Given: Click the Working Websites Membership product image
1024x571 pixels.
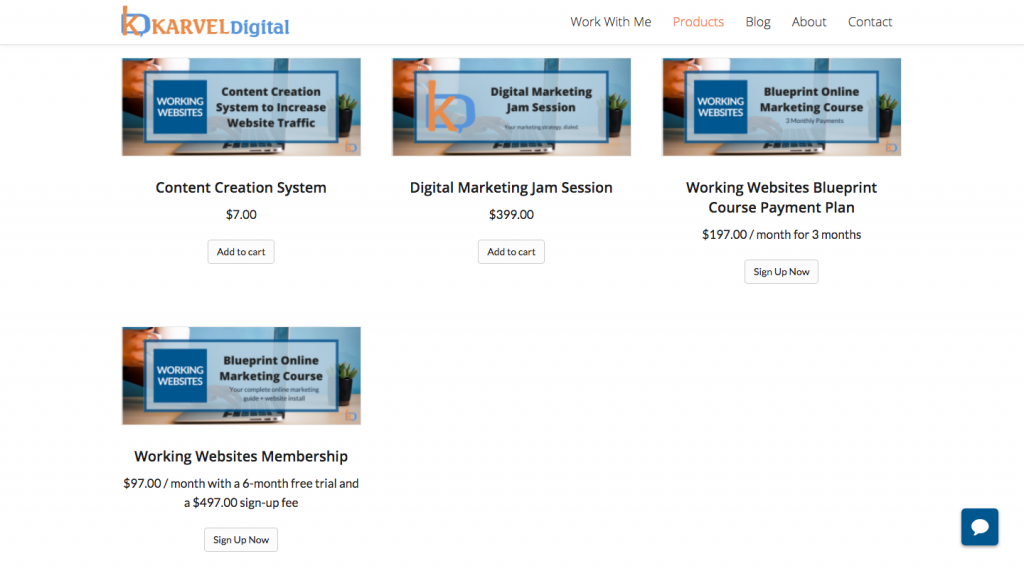Looking at the screenshot, I should click(241, 376).
